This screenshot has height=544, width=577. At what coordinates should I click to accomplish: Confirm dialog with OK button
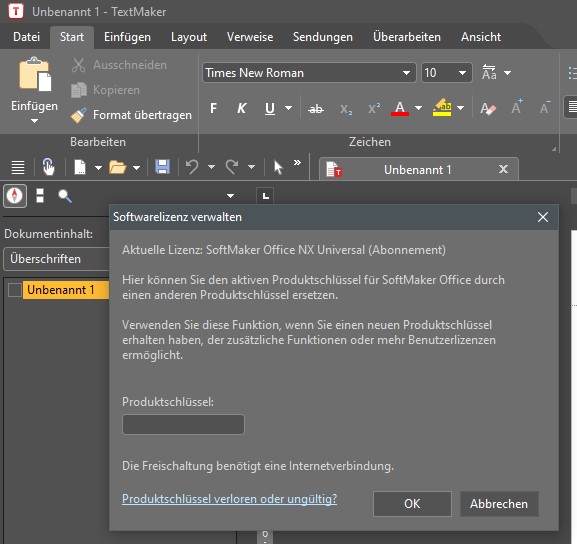(412, 504)
